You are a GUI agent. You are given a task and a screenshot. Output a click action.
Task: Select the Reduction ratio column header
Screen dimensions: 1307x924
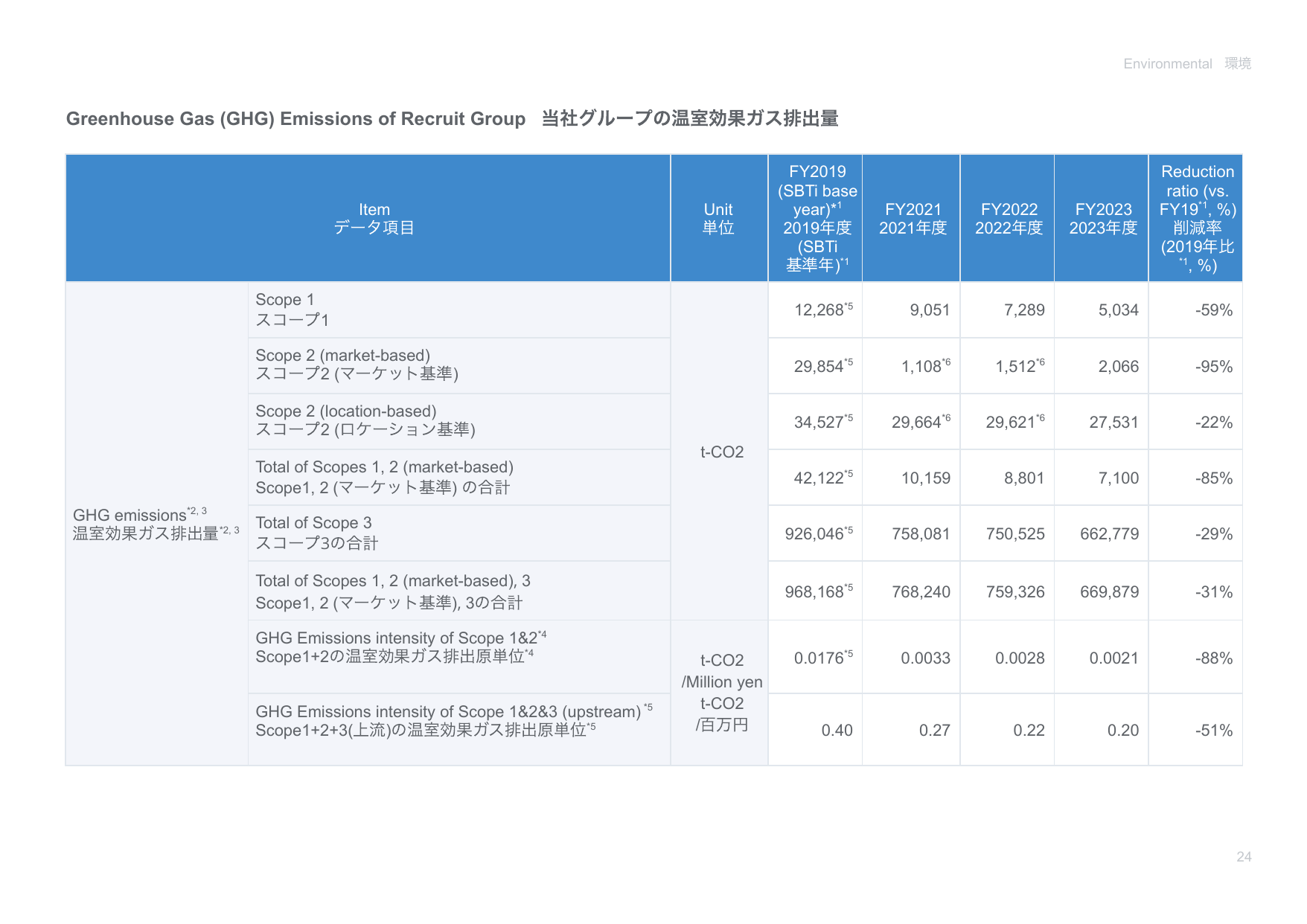(1196, 218)
